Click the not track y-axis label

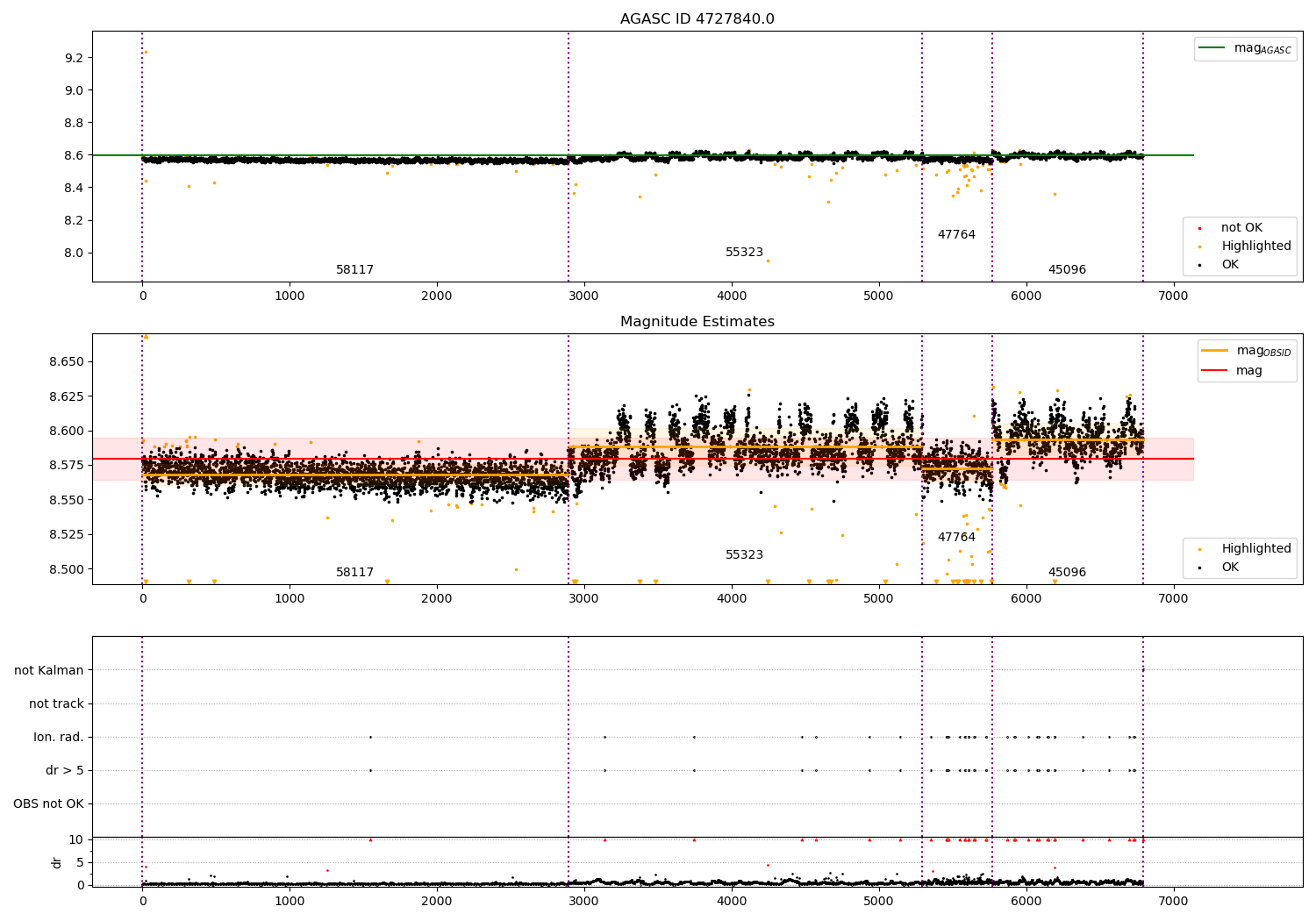coord(56,704)
